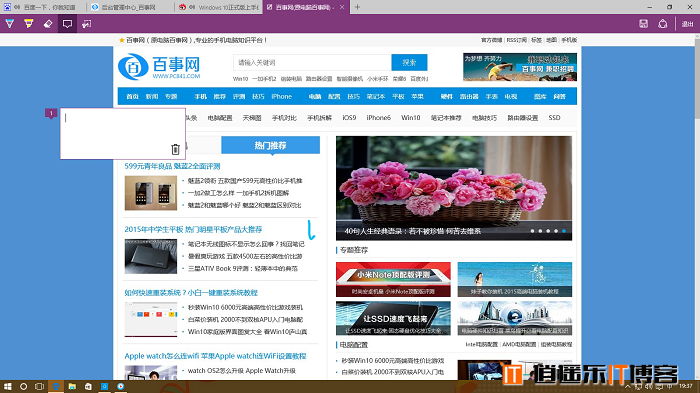Image resolution: width=700 pixels, height=393 pixels.
Task: Close the active 百事网 tab
Action: 342,7
